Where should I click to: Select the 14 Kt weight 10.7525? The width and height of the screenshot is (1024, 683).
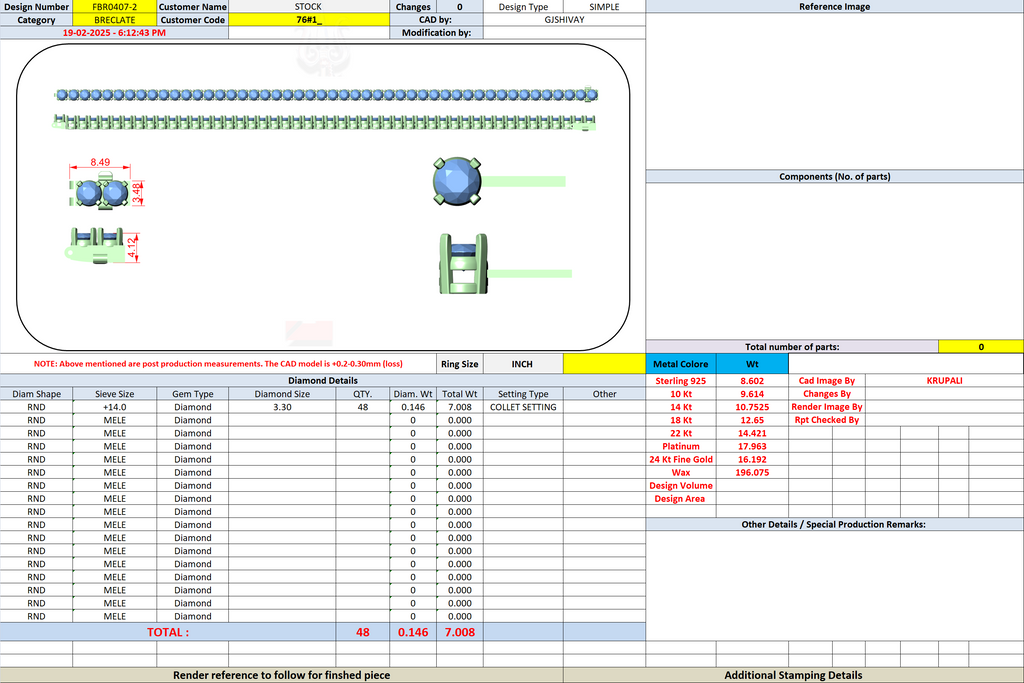click(752, 407)
